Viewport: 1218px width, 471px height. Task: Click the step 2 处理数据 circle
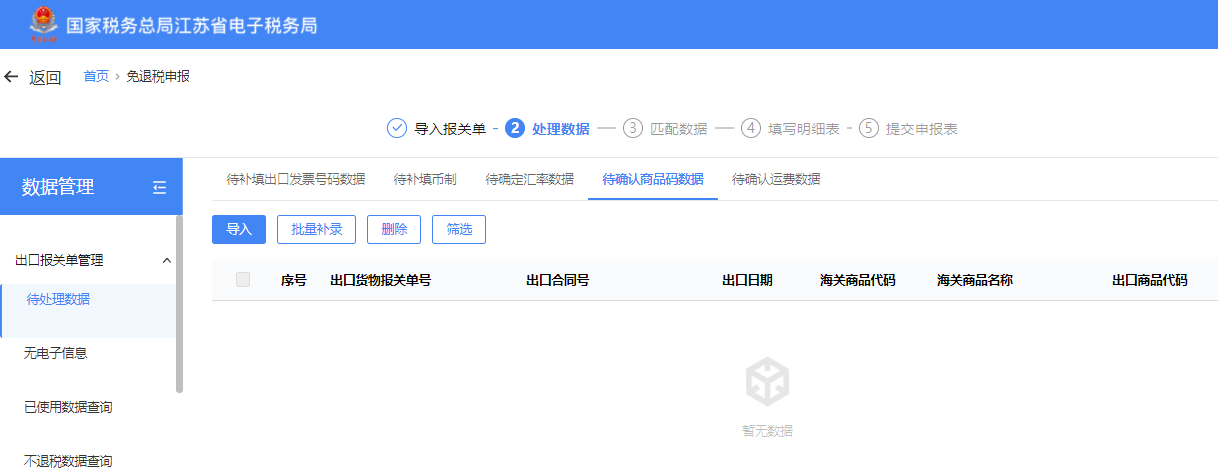point(515,129)
